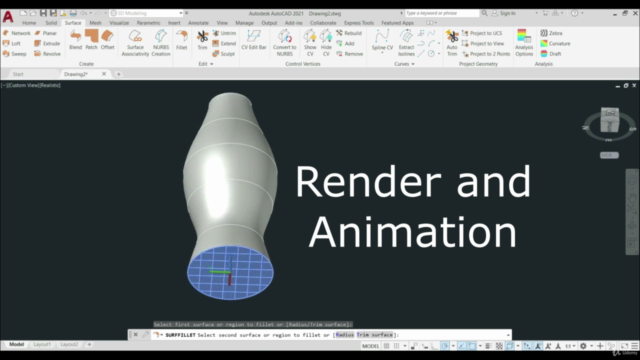Choose the Patch surface tool
Viewport: 640px width, 360px height.
[x=91, y=40]
